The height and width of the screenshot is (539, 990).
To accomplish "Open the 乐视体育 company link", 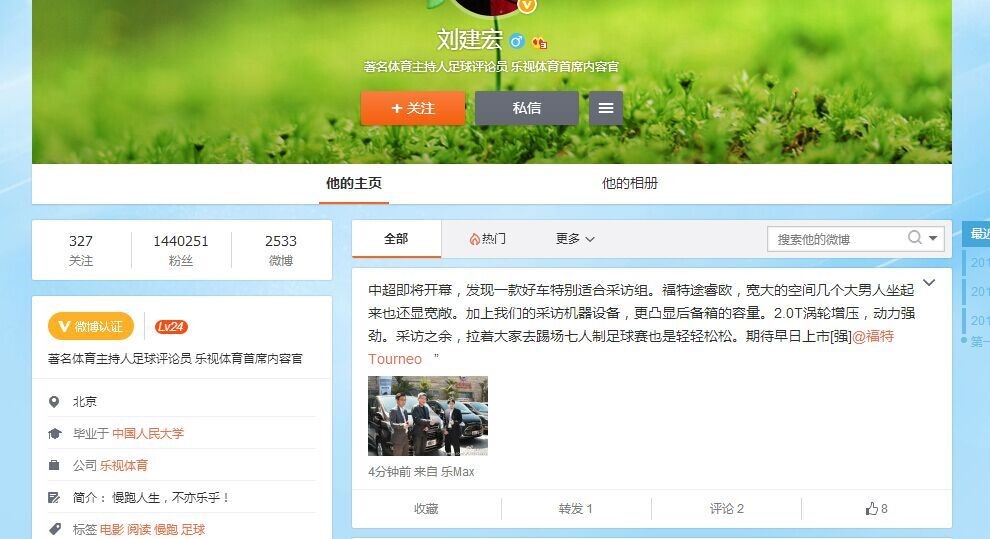I will tap(124, 465).
